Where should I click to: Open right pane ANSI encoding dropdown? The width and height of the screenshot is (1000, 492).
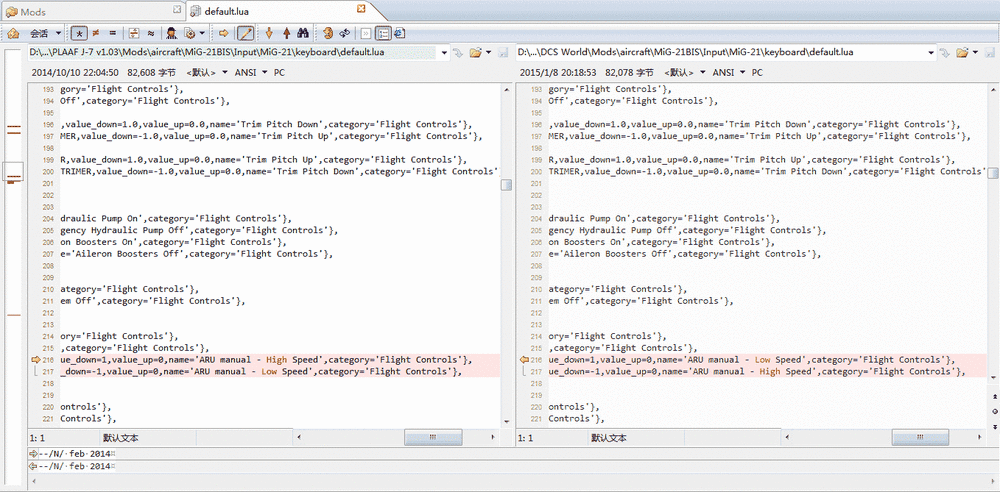click(x=728, y=73)
